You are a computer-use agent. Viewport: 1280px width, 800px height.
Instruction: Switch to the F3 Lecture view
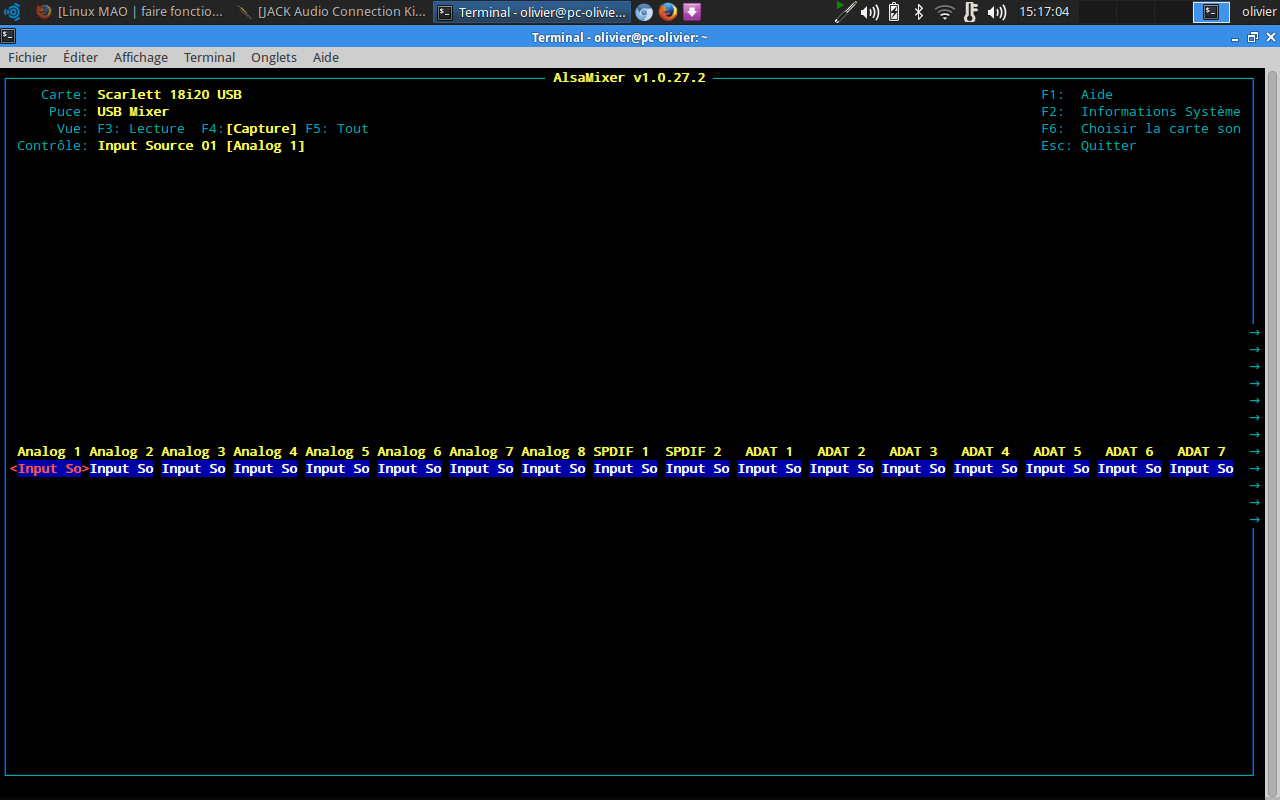coord(141,128)
